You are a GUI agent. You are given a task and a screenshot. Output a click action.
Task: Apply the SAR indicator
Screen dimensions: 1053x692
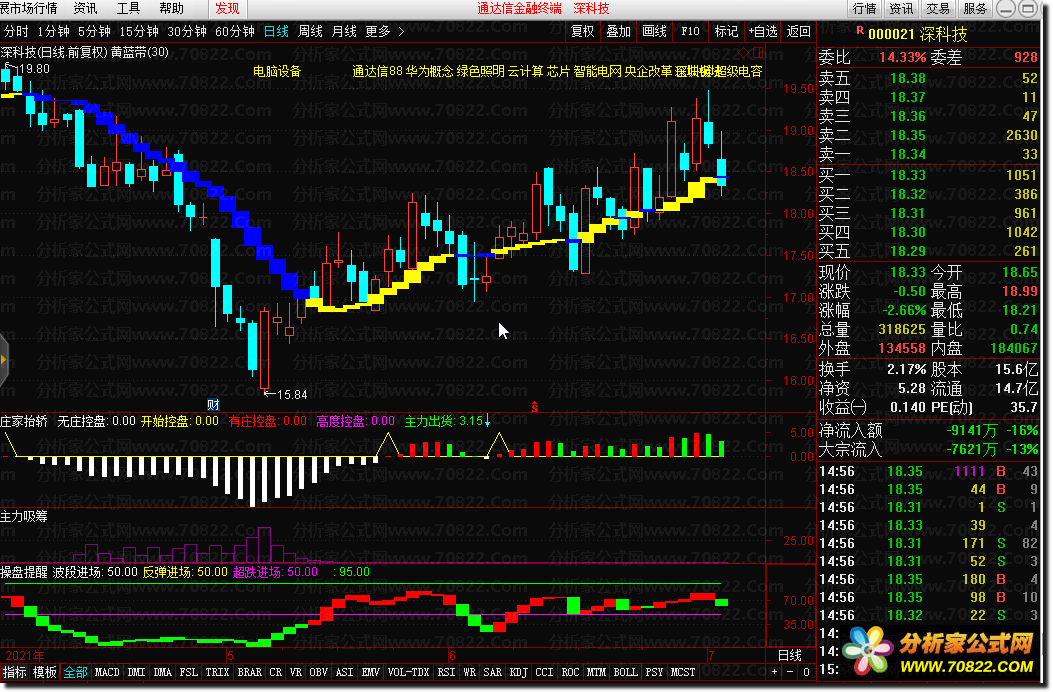[493, 673]
